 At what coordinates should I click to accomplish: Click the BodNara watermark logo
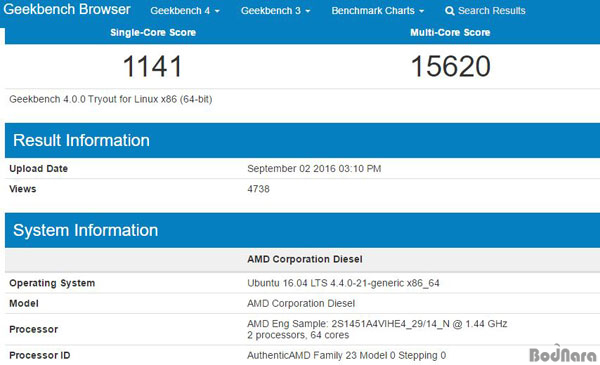pyautogui.click(x=563, y=354)
